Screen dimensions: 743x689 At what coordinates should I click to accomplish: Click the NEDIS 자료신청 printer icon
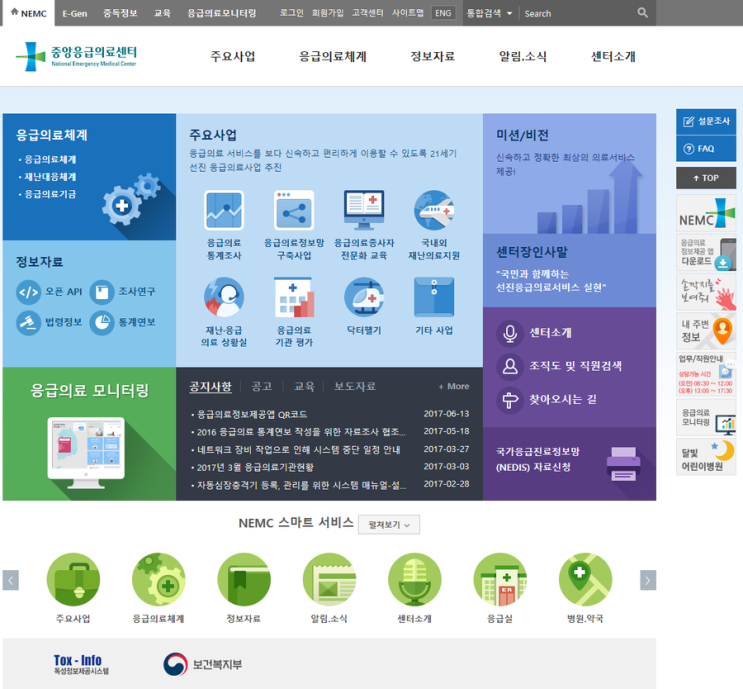pyautogui.click(x=624, y=464)
